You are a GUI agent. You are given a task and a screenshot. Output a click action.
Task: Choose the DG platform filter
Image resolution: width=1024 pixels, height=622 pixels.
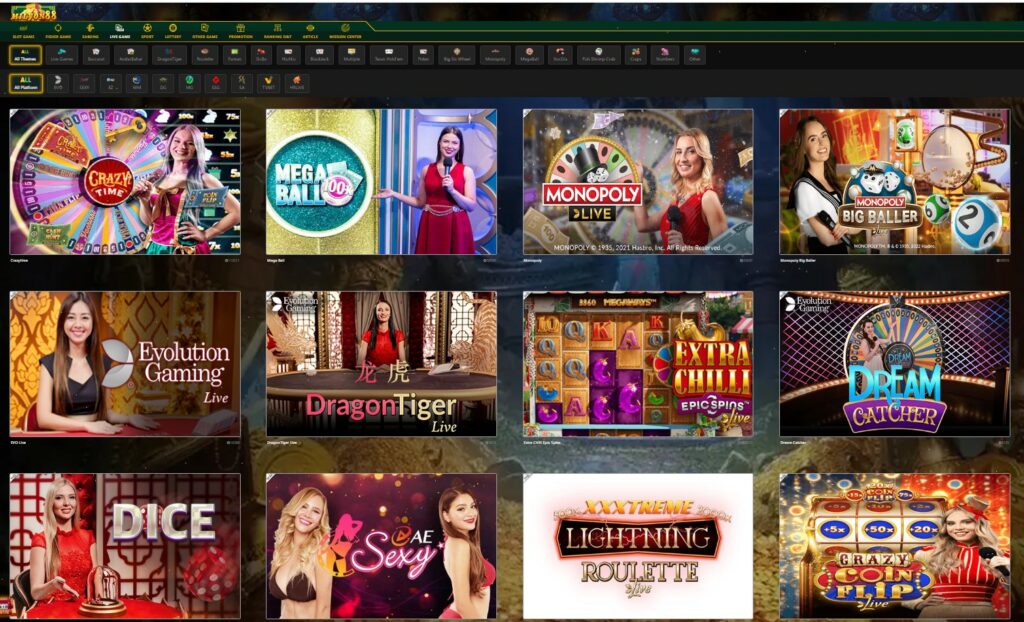pyautogui.click(x=163, y=83)
